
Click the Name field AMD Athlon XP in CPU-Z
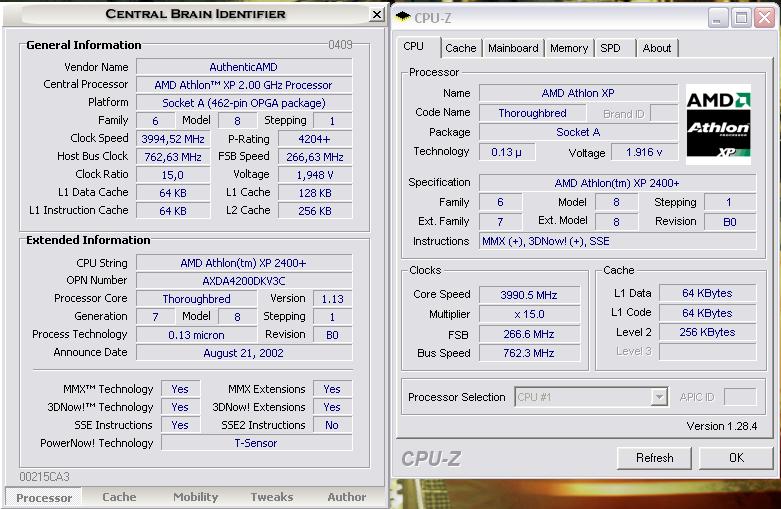(578, 93)
